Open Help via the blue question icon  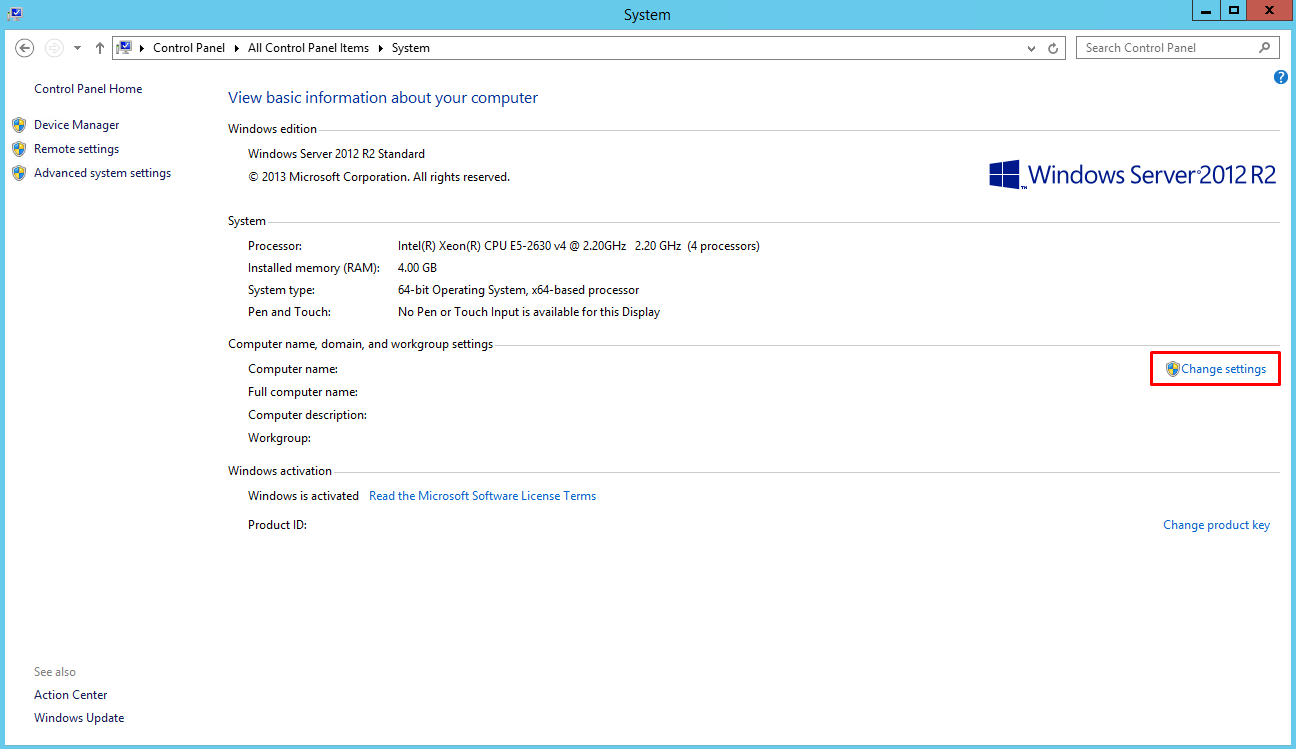[x=1281, y=77]
